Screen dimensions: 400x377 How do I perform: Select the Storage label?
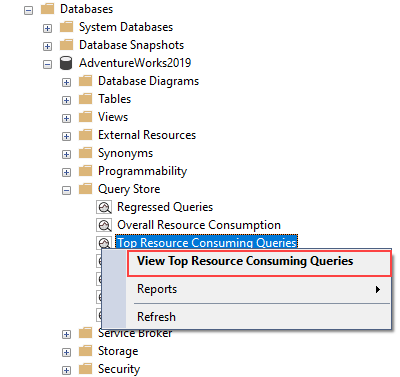click(118, 351)
